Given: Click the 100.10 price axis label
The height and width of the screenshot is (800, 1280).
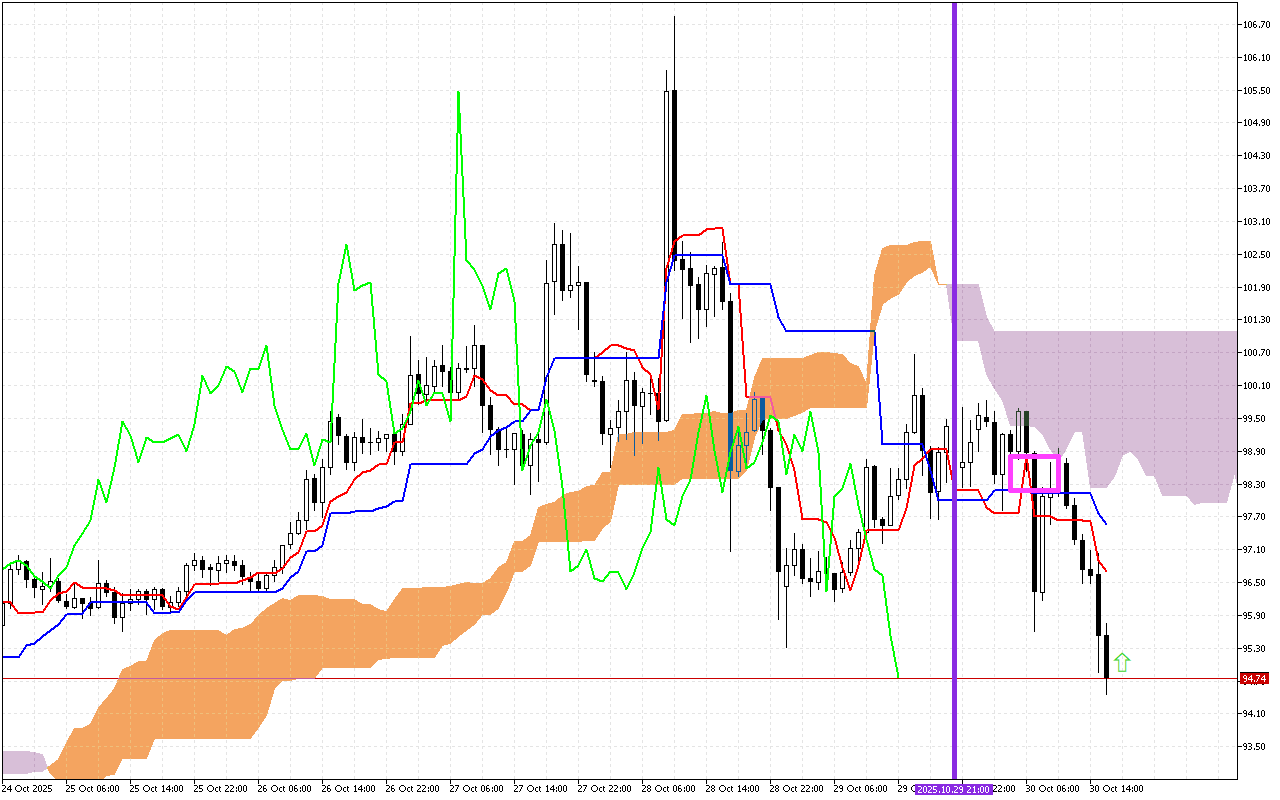Looking at the screenshot, I should 1256,386.
